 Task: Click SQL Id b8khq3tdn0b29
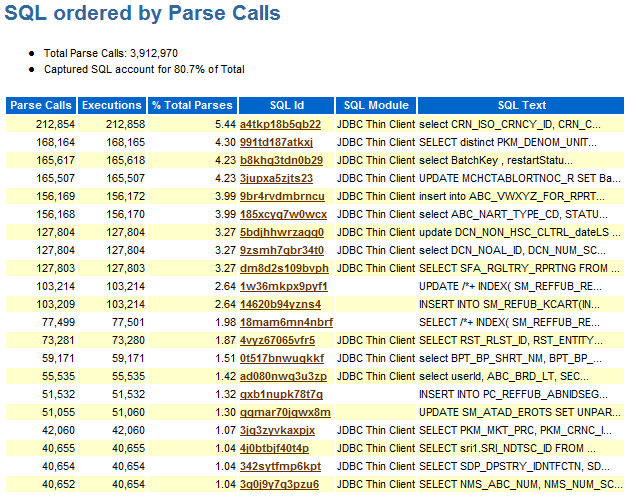coord(281,160)
